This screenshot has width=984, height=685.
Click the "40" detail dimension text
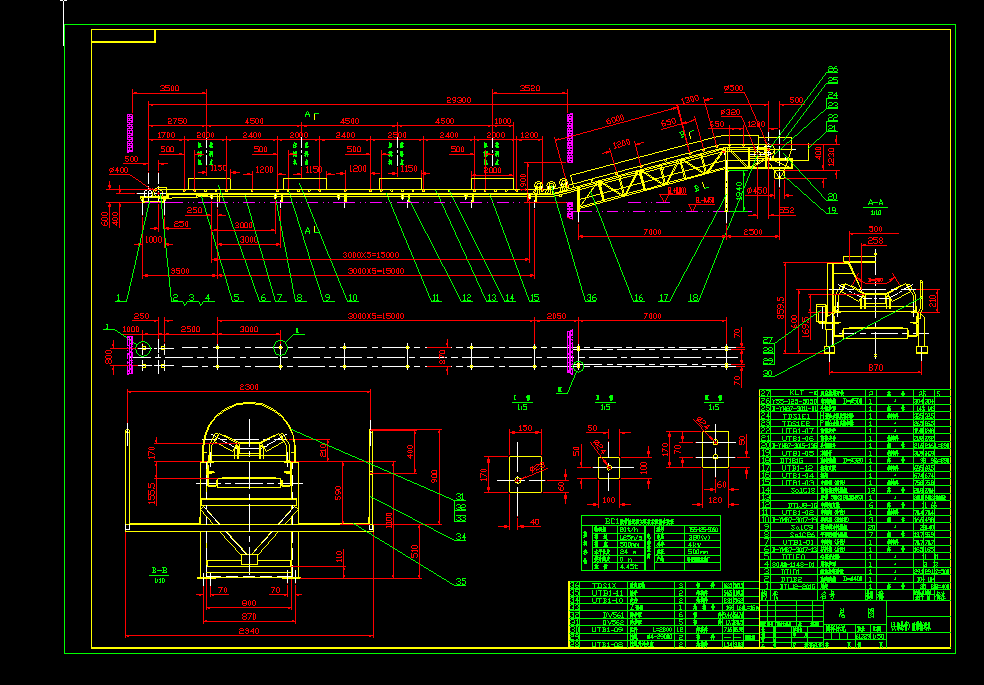click(534, 522)
